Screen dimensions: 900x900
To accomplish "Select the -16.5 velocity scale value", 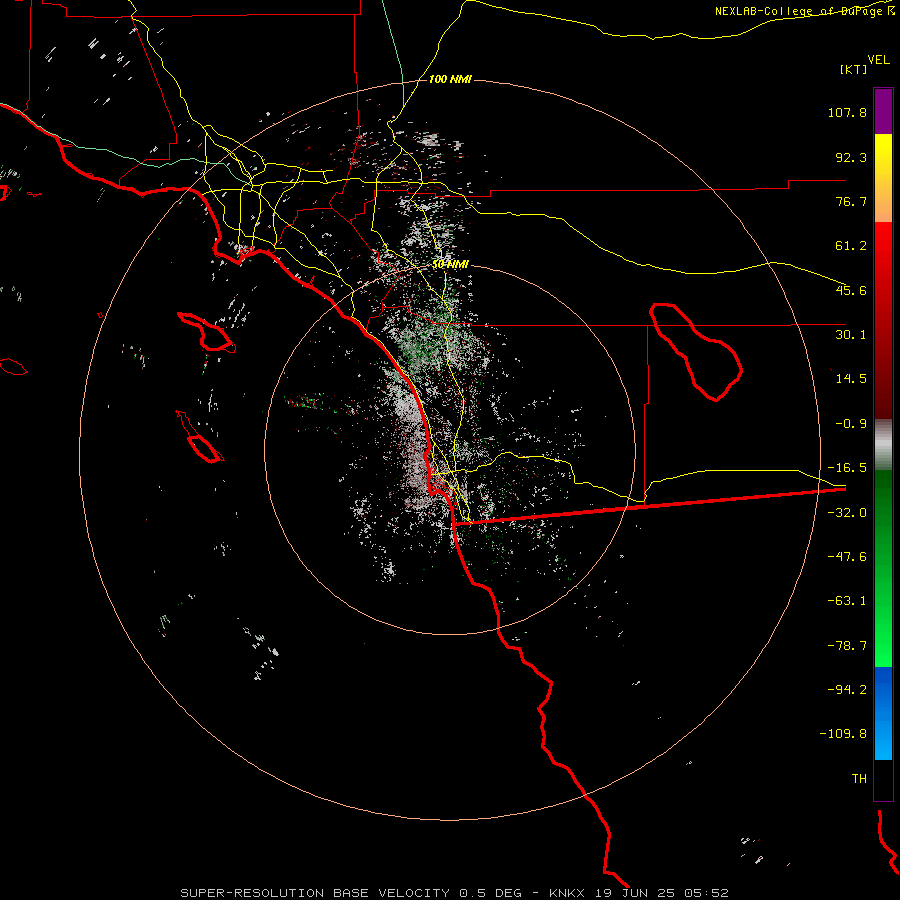I will [x=847, y=468].
